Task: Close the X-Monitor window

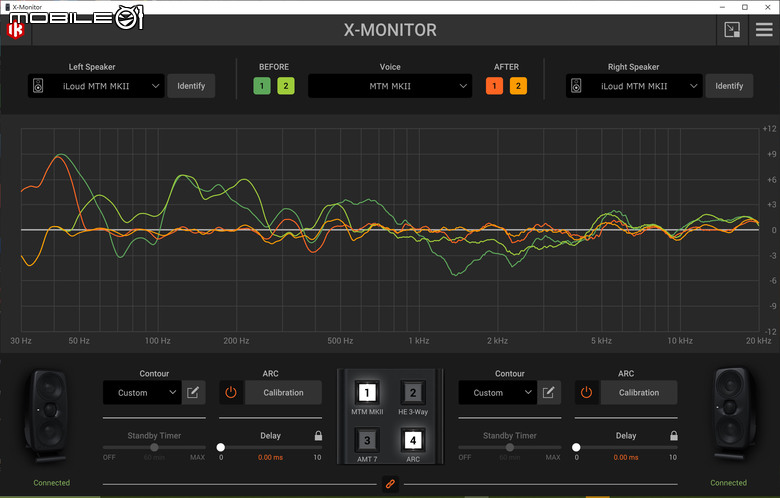Action: point(768,7)
